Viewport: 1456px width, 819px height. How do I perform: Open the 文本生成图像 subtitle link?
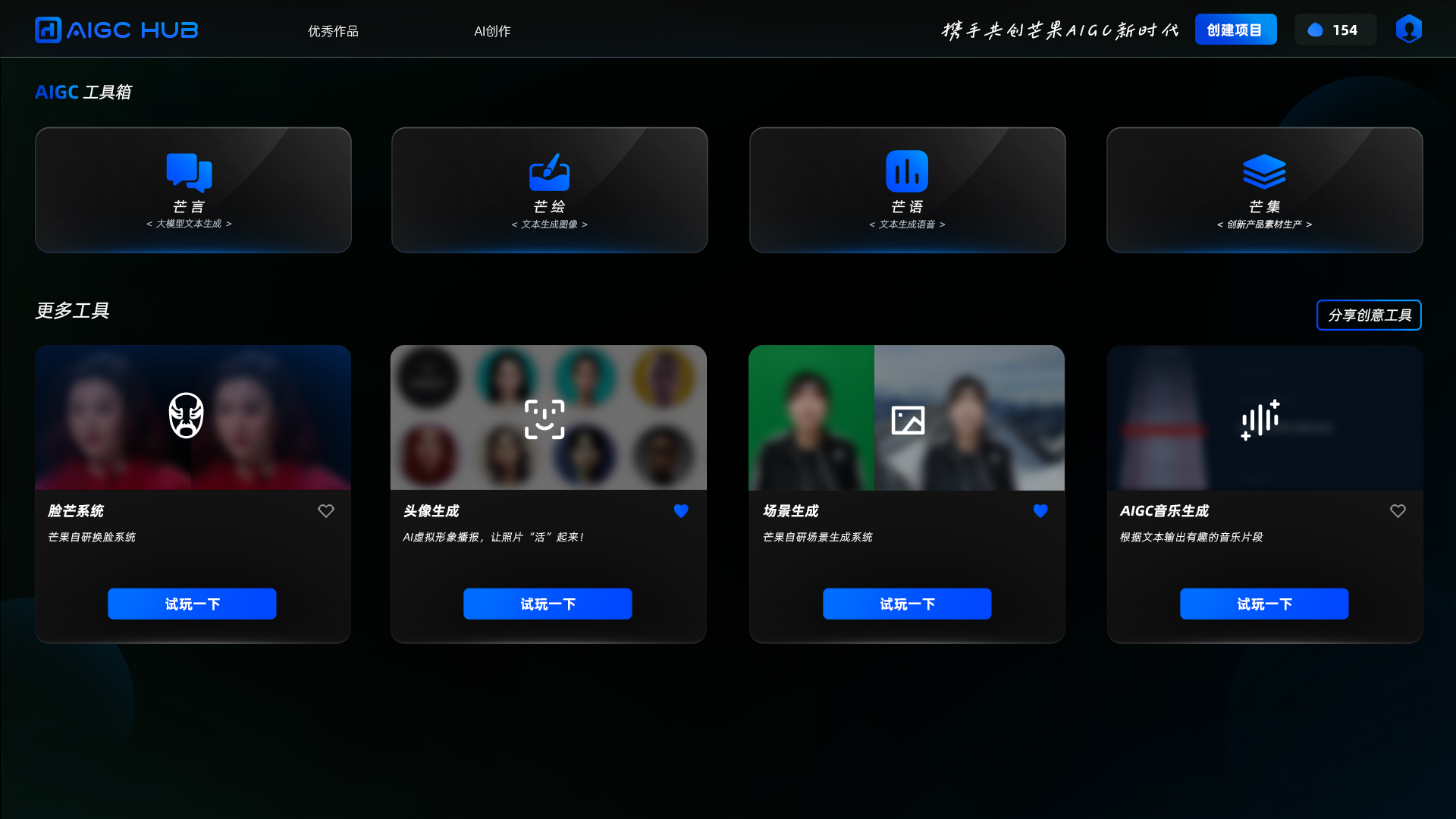pyautogui.click(x=549, y=224)
